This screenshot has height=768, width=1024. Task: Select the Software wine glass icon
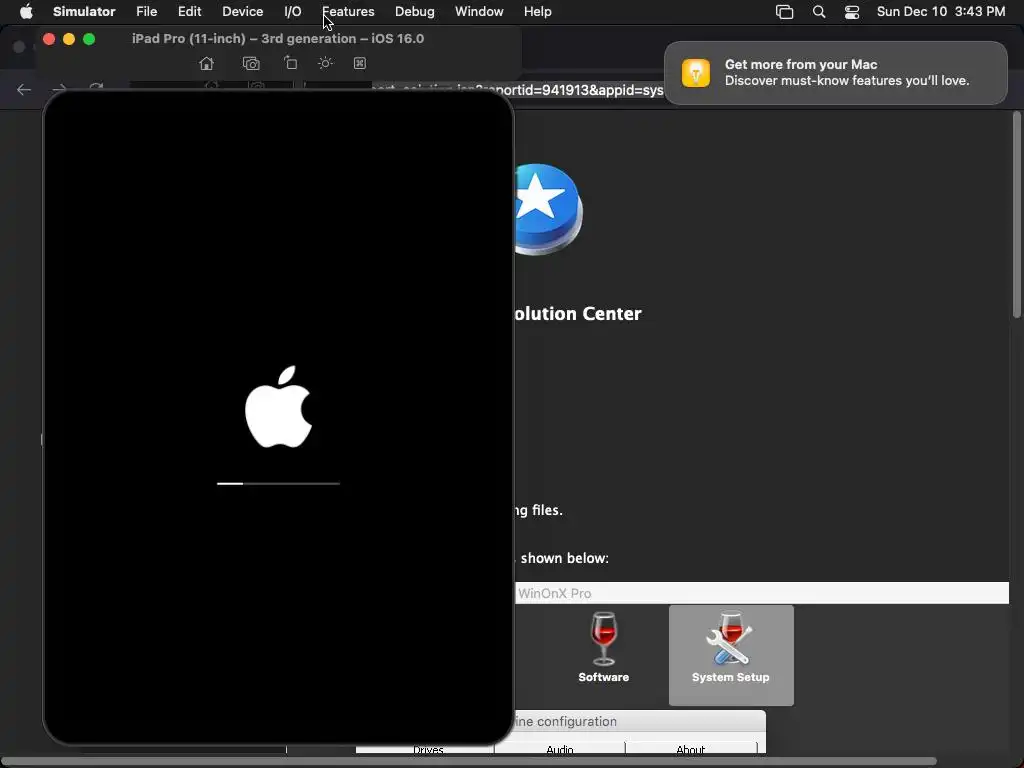603,648
